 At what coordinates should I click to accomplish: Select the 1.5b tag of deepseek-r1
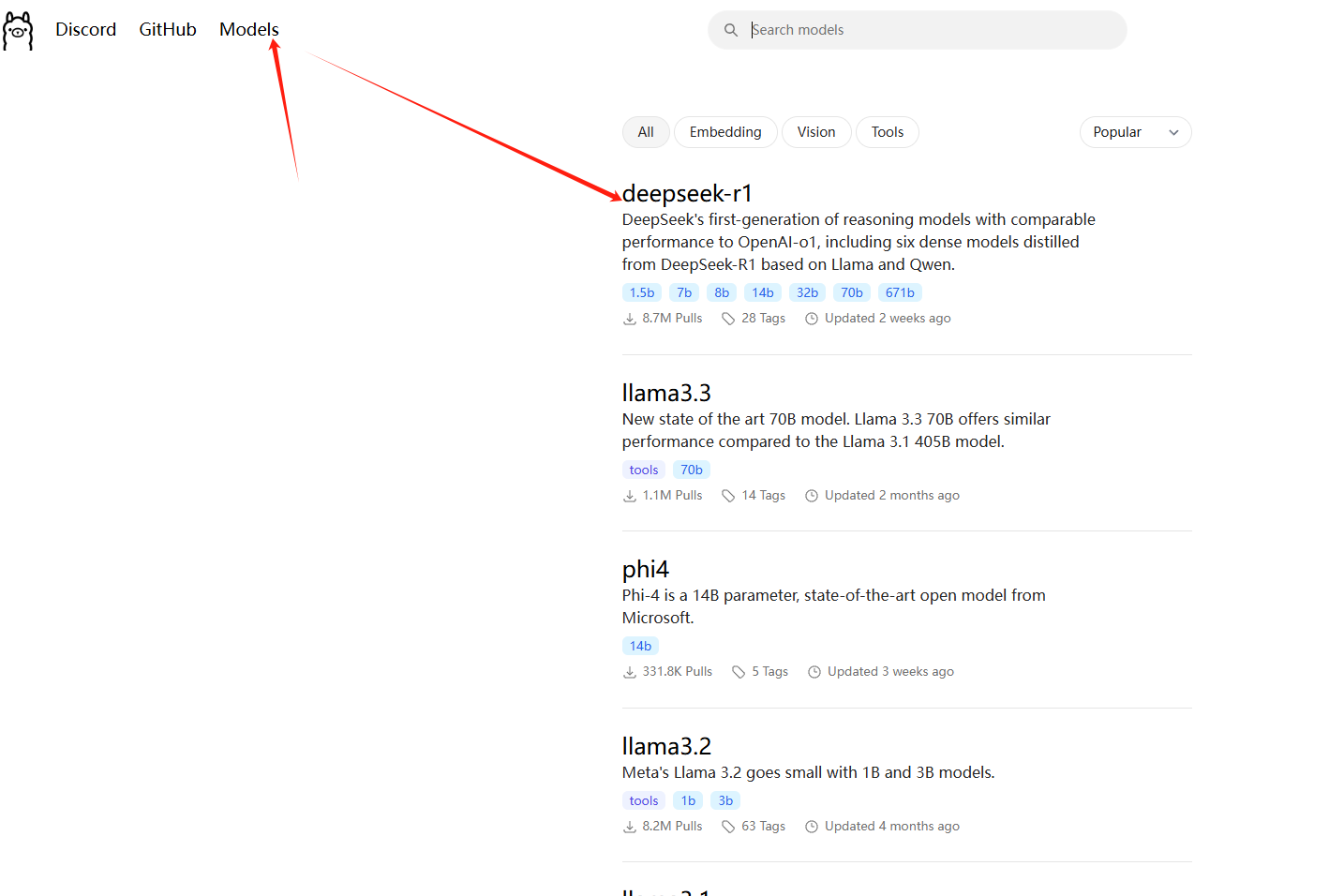[x=642, y=292]
